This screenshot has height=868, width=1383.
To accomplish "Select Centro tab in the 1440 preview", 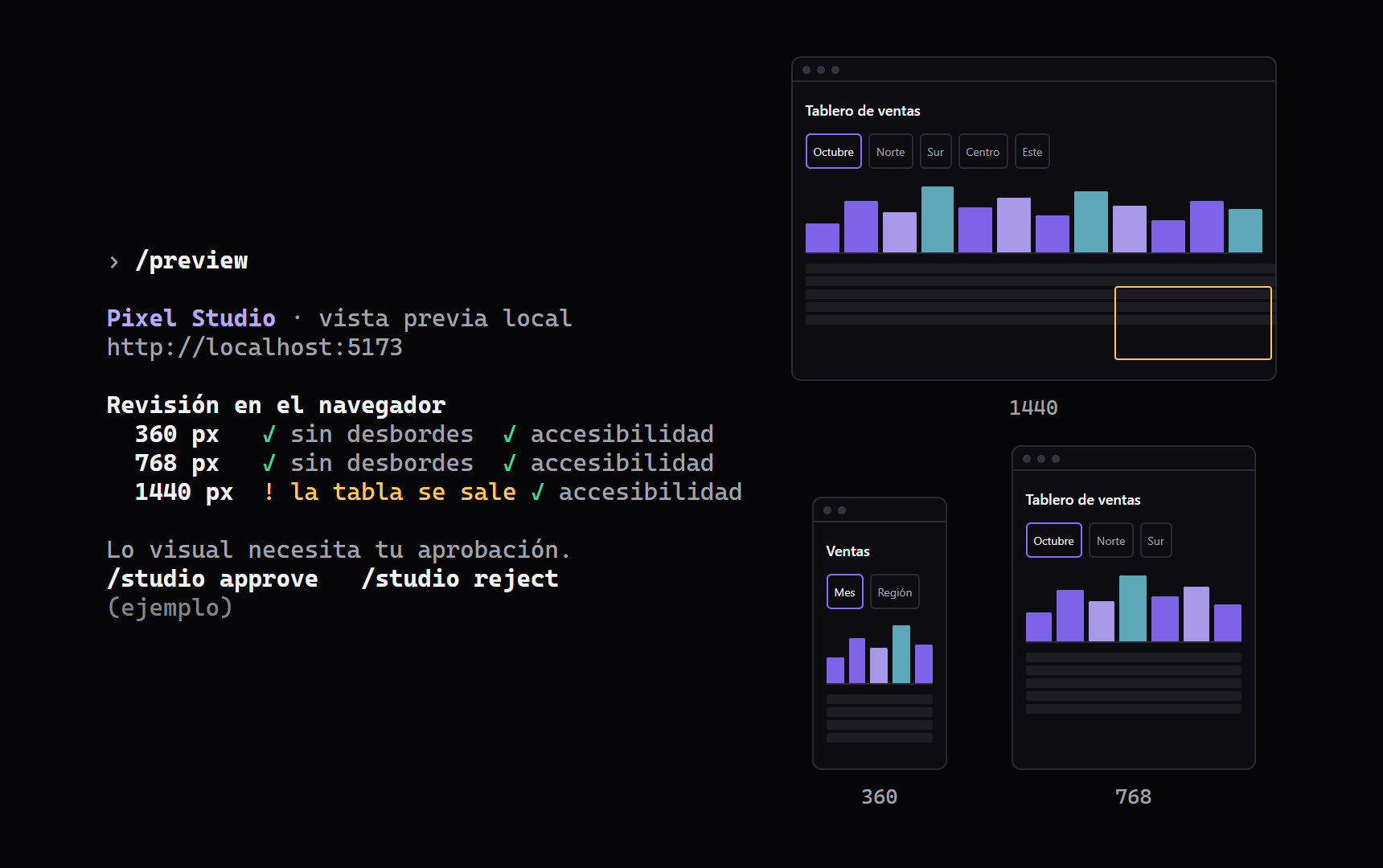I will pos(983,151).
